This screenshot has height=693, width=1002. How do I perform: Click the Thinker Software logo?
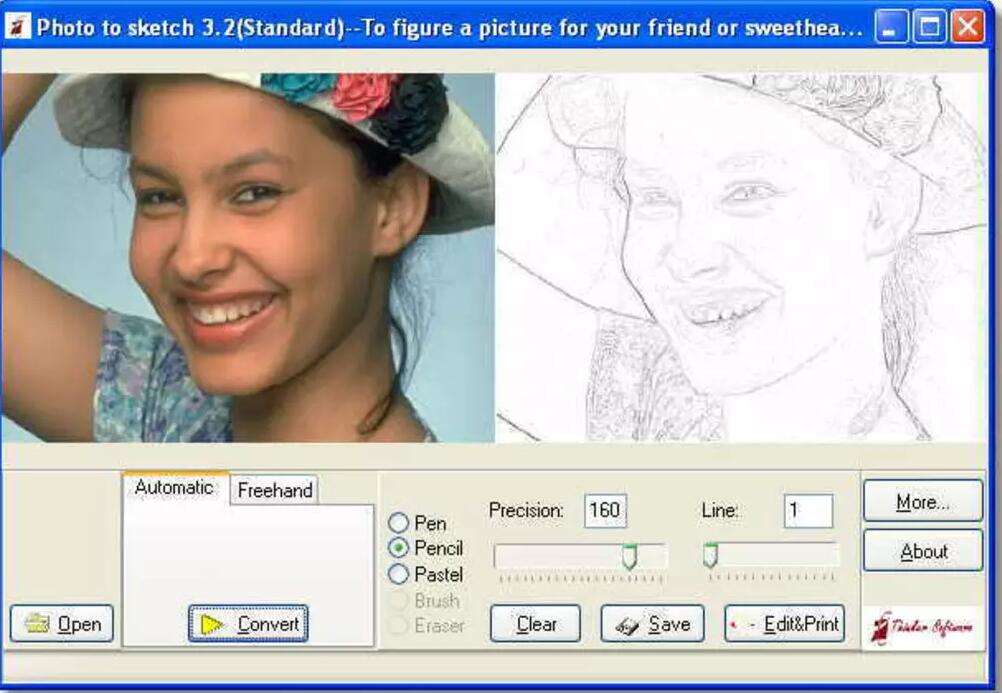[x=921, y=628]
